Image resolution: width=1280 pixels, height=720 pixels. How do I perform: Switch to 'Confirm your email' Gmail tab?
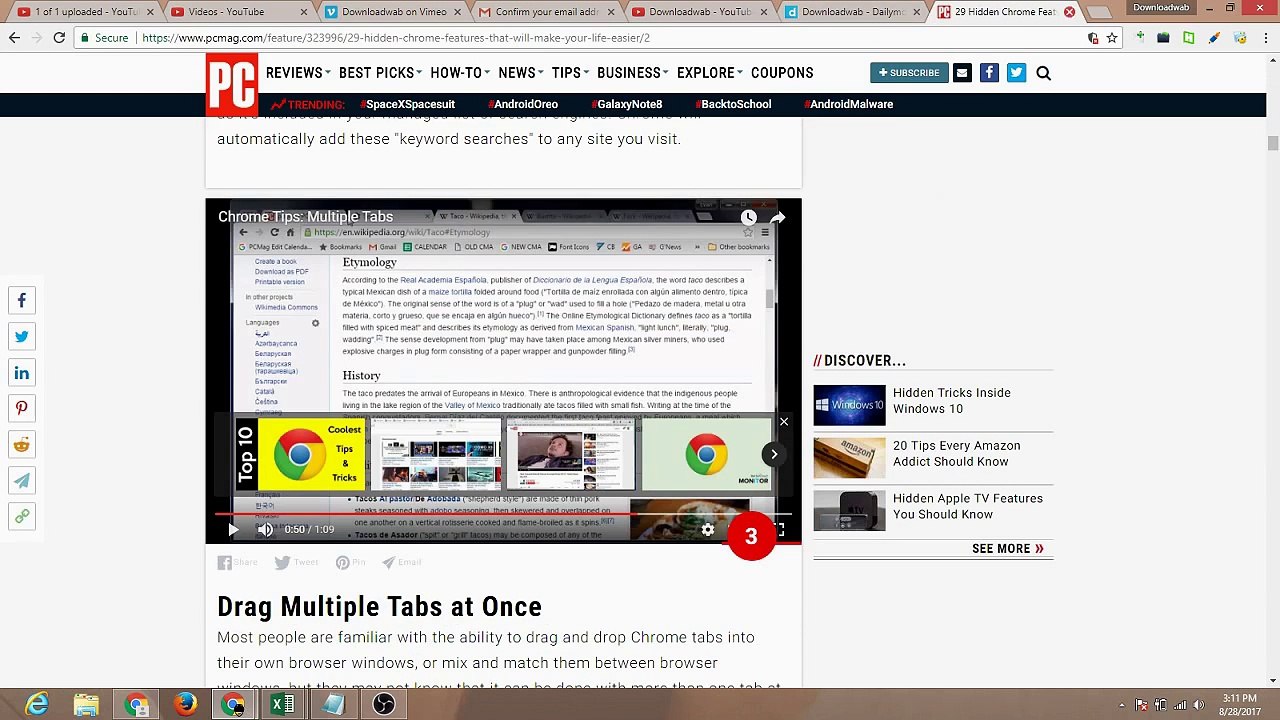546,12
